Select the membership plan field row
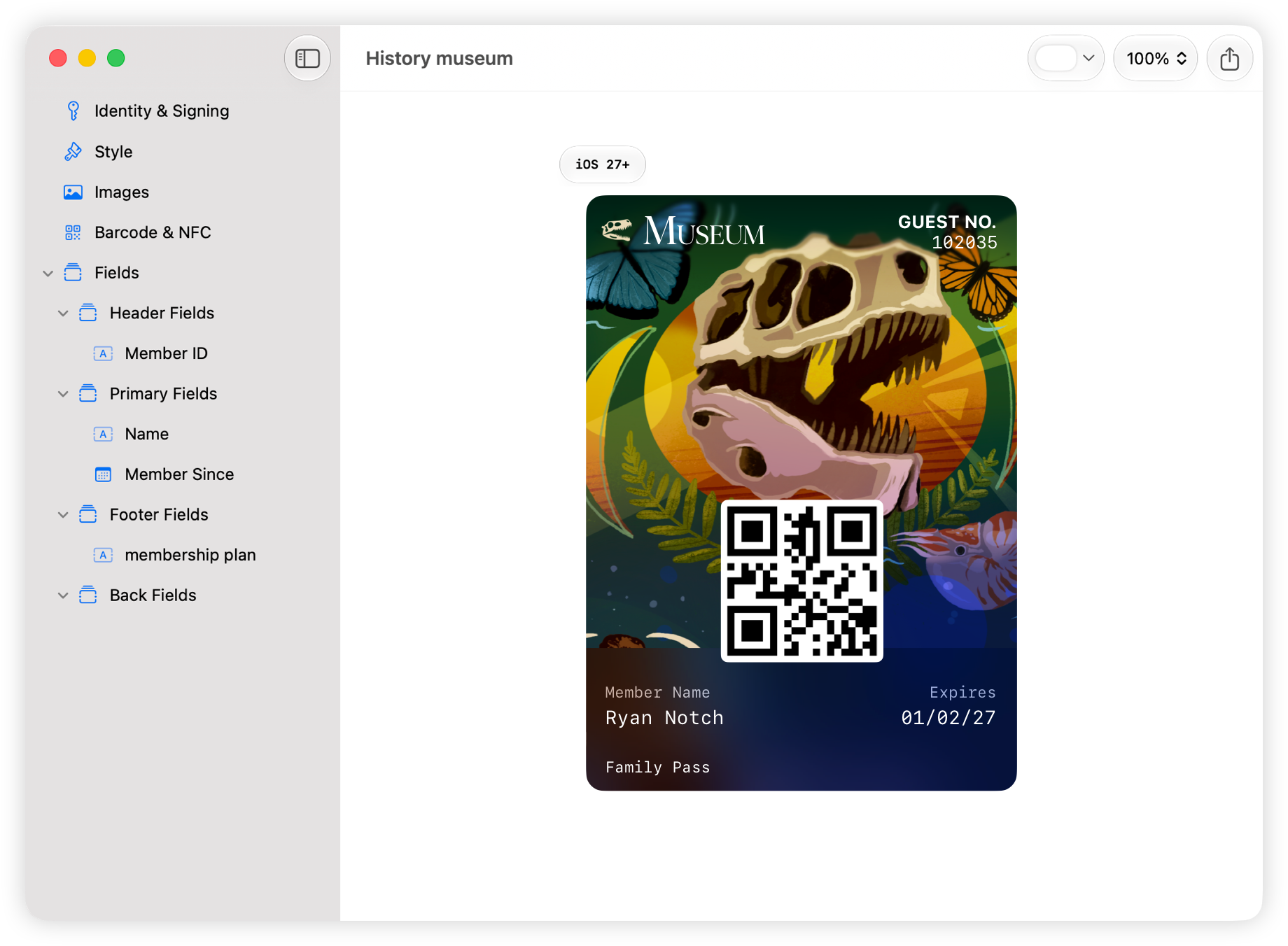1288x946 pixels. tap(182, 555)
